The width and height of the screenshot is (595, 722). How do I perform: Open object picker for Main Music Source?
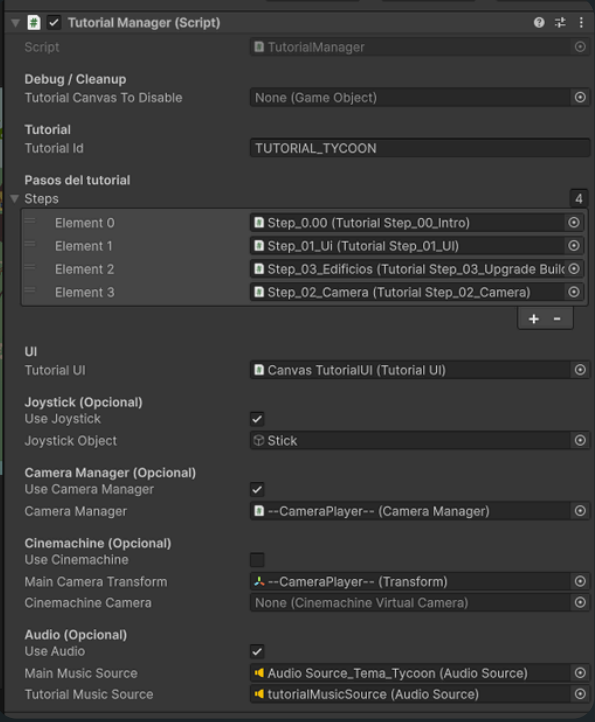coord(580,673)
